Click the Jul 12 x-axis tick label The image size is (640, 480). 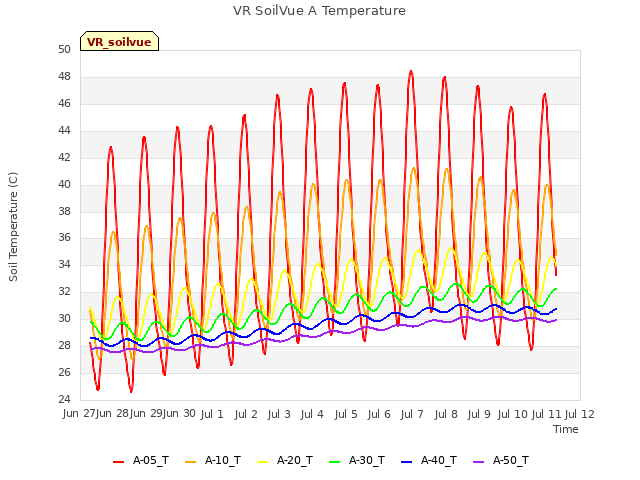coord(580,414)
